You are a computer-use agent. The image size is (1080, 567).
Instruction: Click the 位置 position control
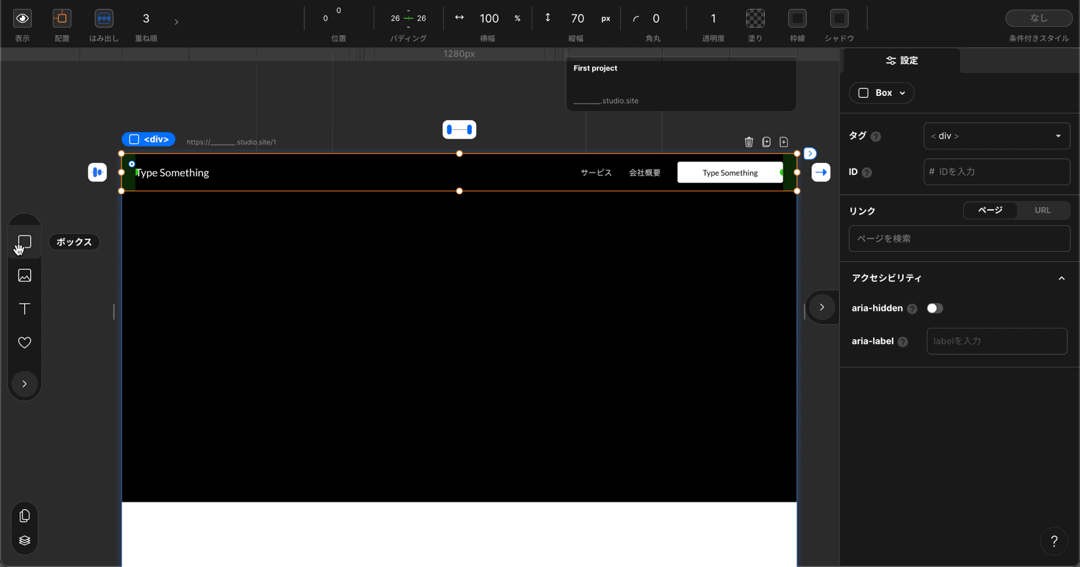coord(332,15)
